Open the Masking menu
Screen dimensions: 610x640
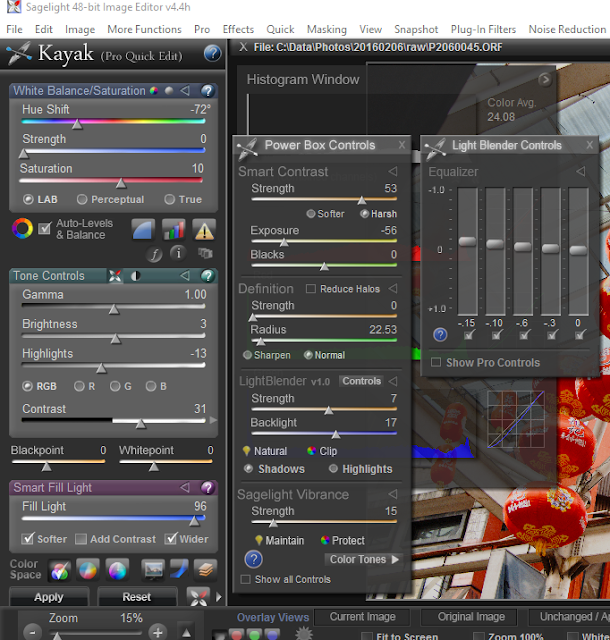pos(327,29)
